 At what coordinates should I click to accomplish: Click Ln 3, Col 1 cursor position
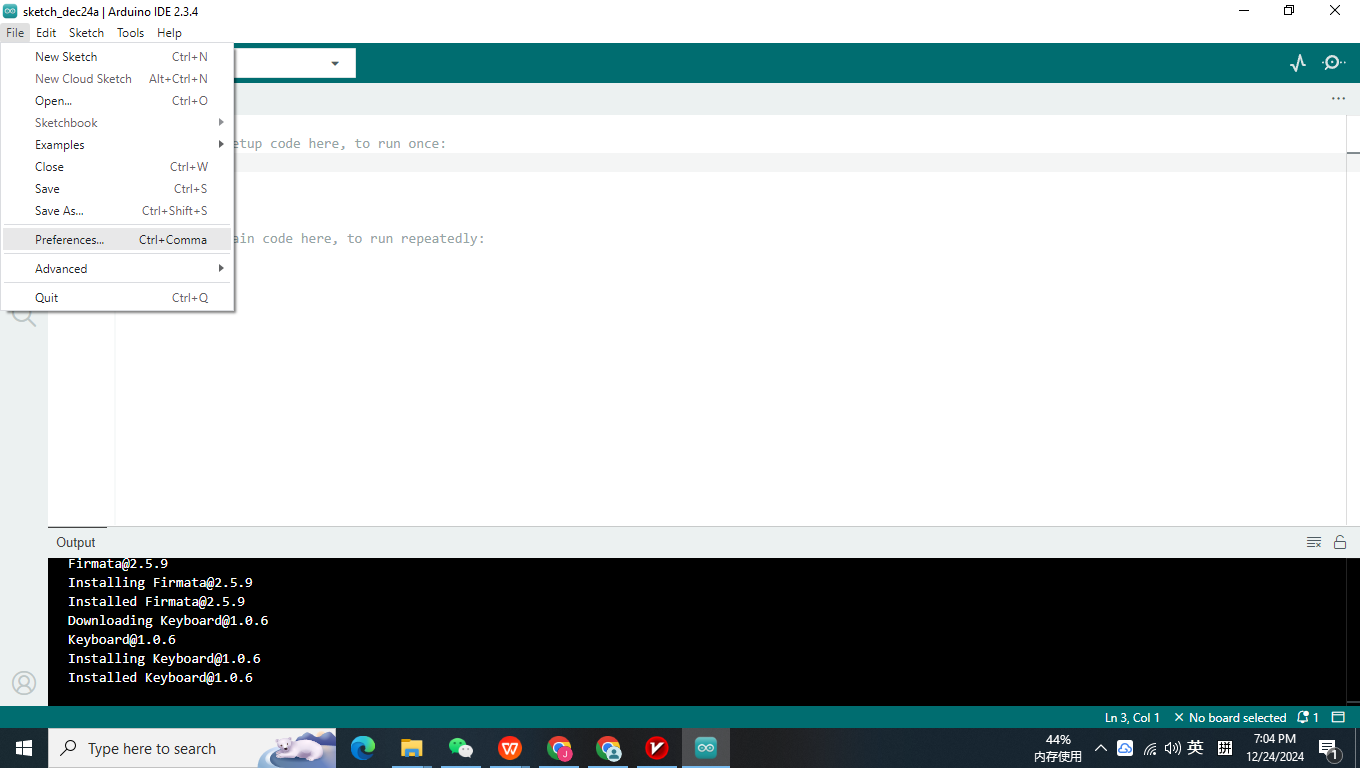[1132, 717]
